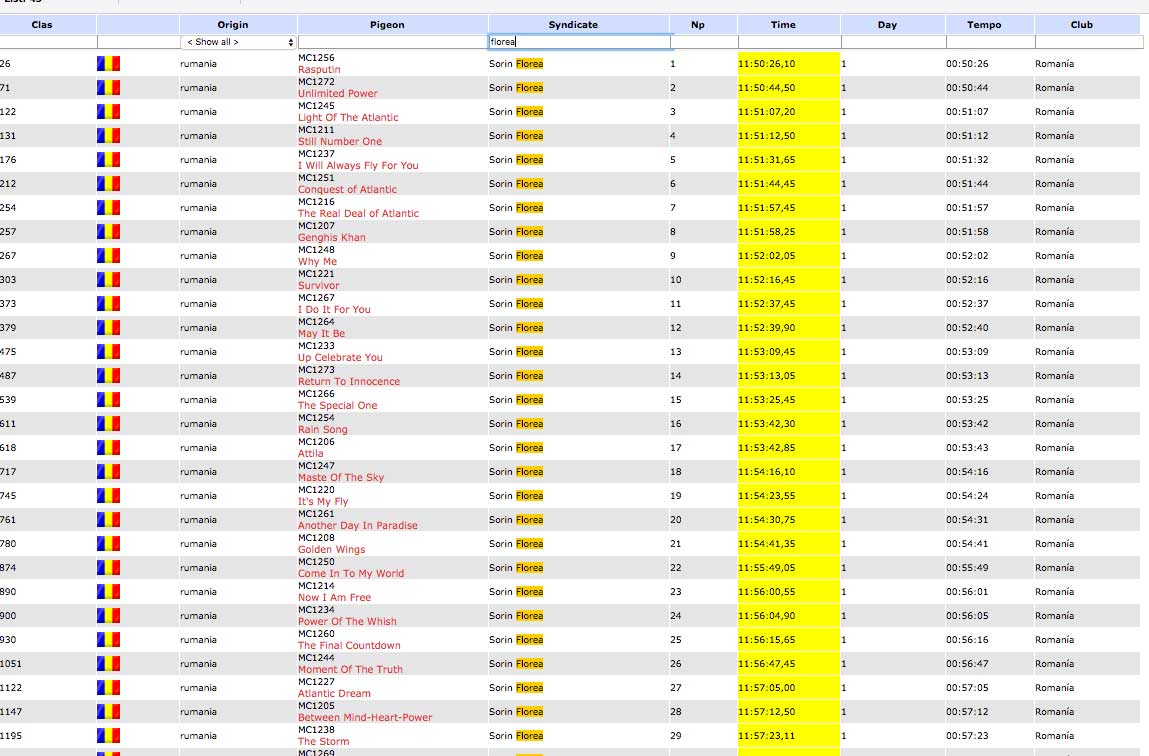Open the pigeon link 'Between Mind-Heart-Power'
The width and height of the screenshot is (1149, 756).
click(365, 717)
